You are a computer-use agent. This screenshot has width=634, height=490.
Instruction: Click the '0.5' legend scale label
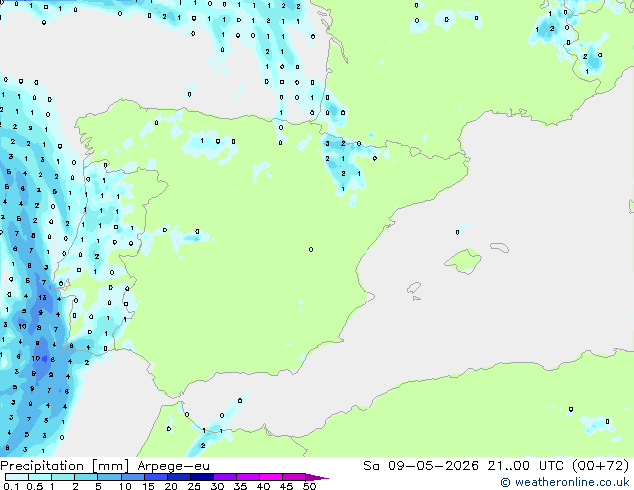34,486
